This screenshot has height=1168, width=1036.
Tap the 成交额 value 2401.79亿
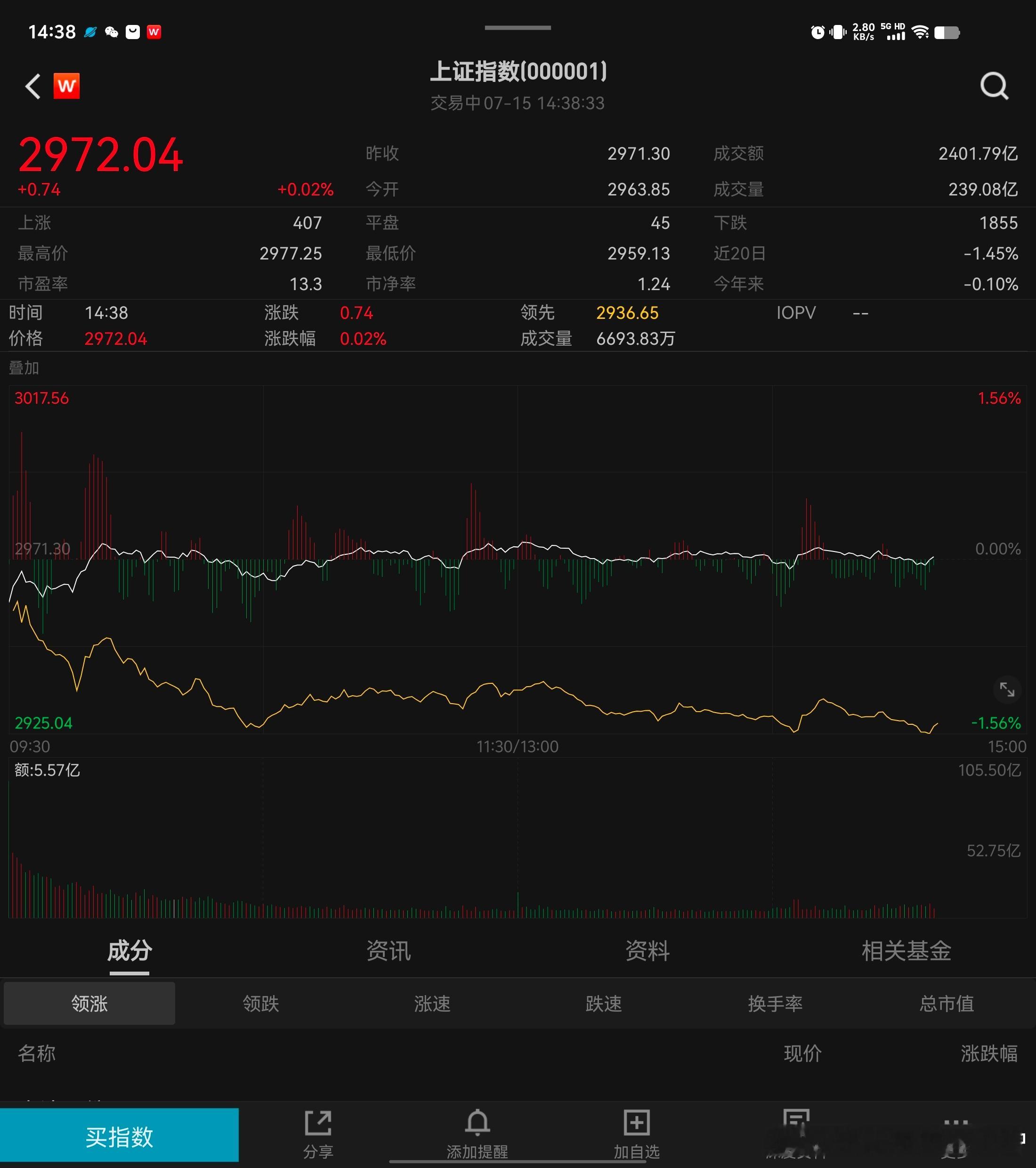click(978, 154)
